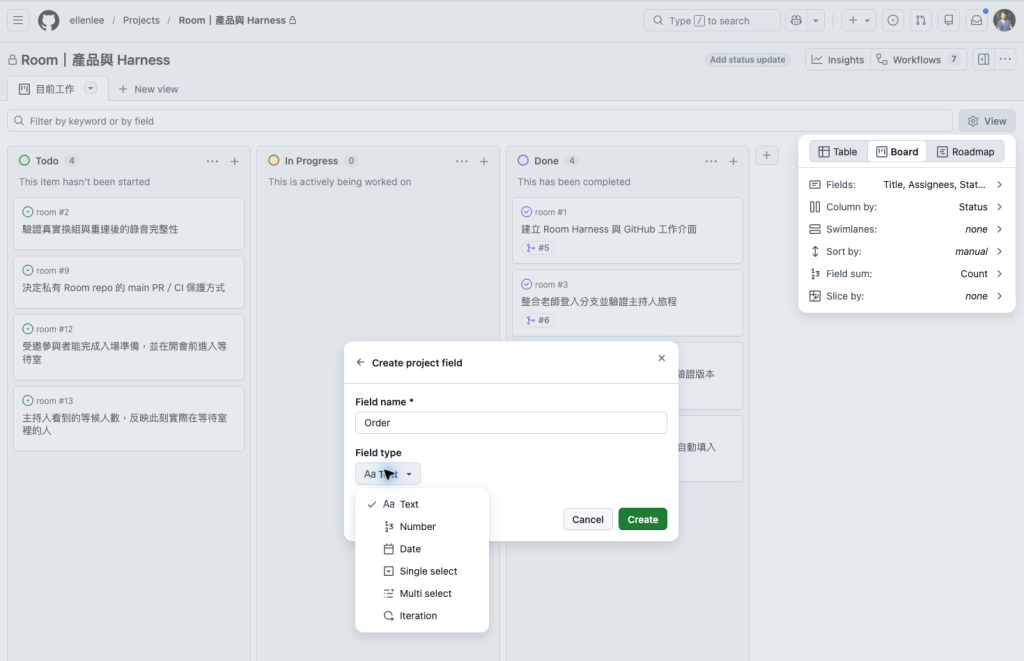Choose Number field type
This screenshot has height=661, width=1024.
(x=422, y=526)
